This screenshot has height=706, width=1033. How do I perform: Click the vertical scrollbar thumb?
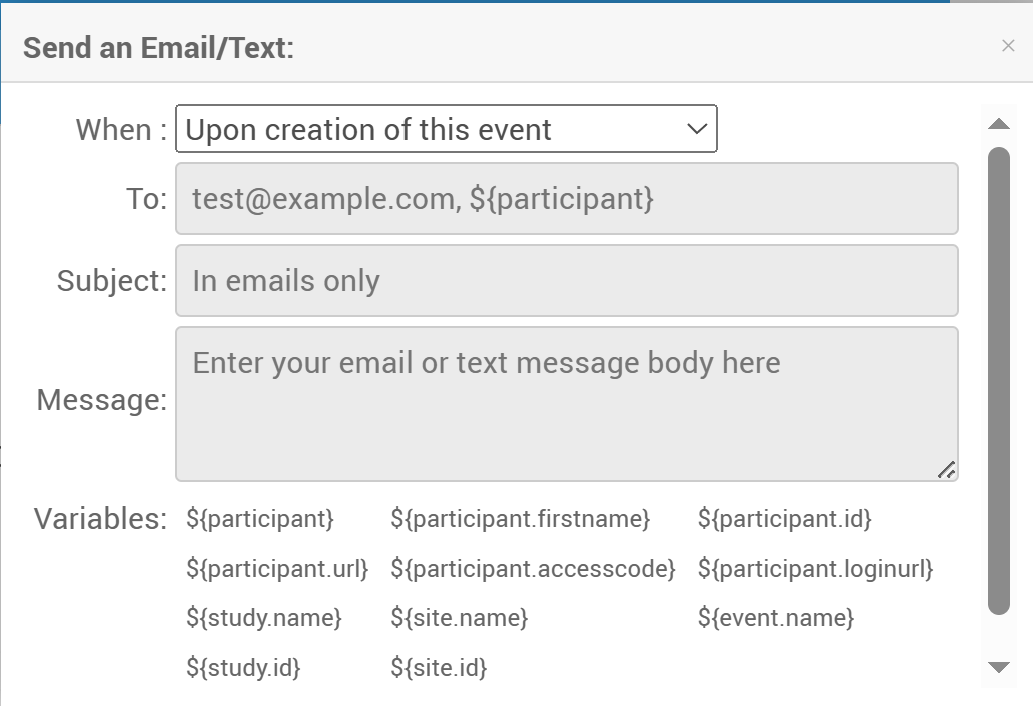(x=998, y=380)
